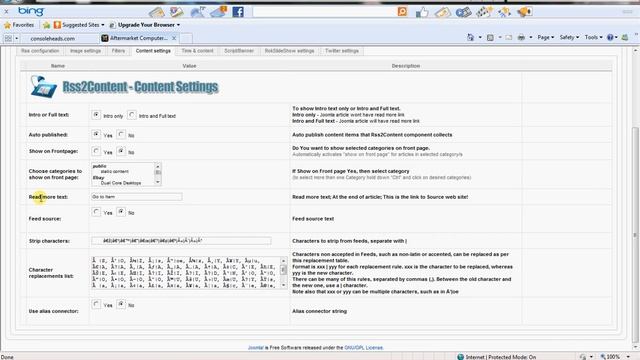Open the zoom level 100% dropdown
This screenshot has width=640, height=360.
tap(628, 357)
